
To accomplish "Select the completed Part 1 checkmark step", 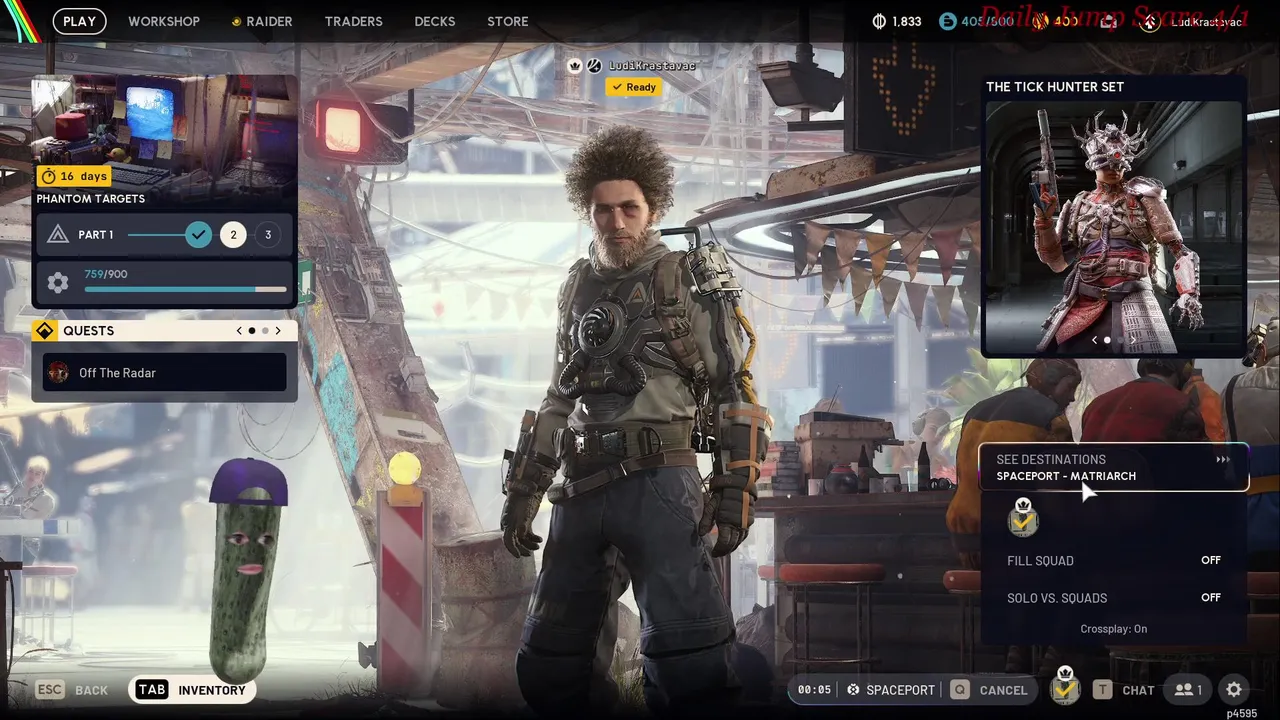I will (x=199, y=235).
